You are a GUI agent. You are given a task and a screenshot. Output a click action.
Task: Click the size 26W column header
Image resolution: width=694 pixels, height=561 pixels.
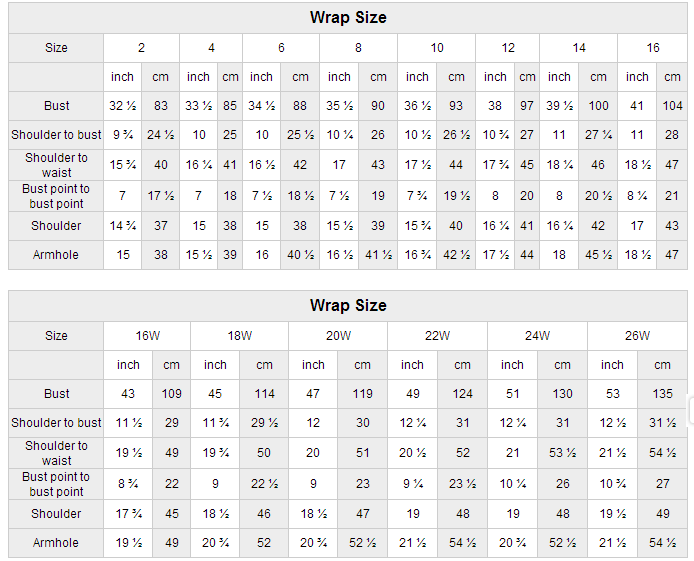[x=637, y=336]
